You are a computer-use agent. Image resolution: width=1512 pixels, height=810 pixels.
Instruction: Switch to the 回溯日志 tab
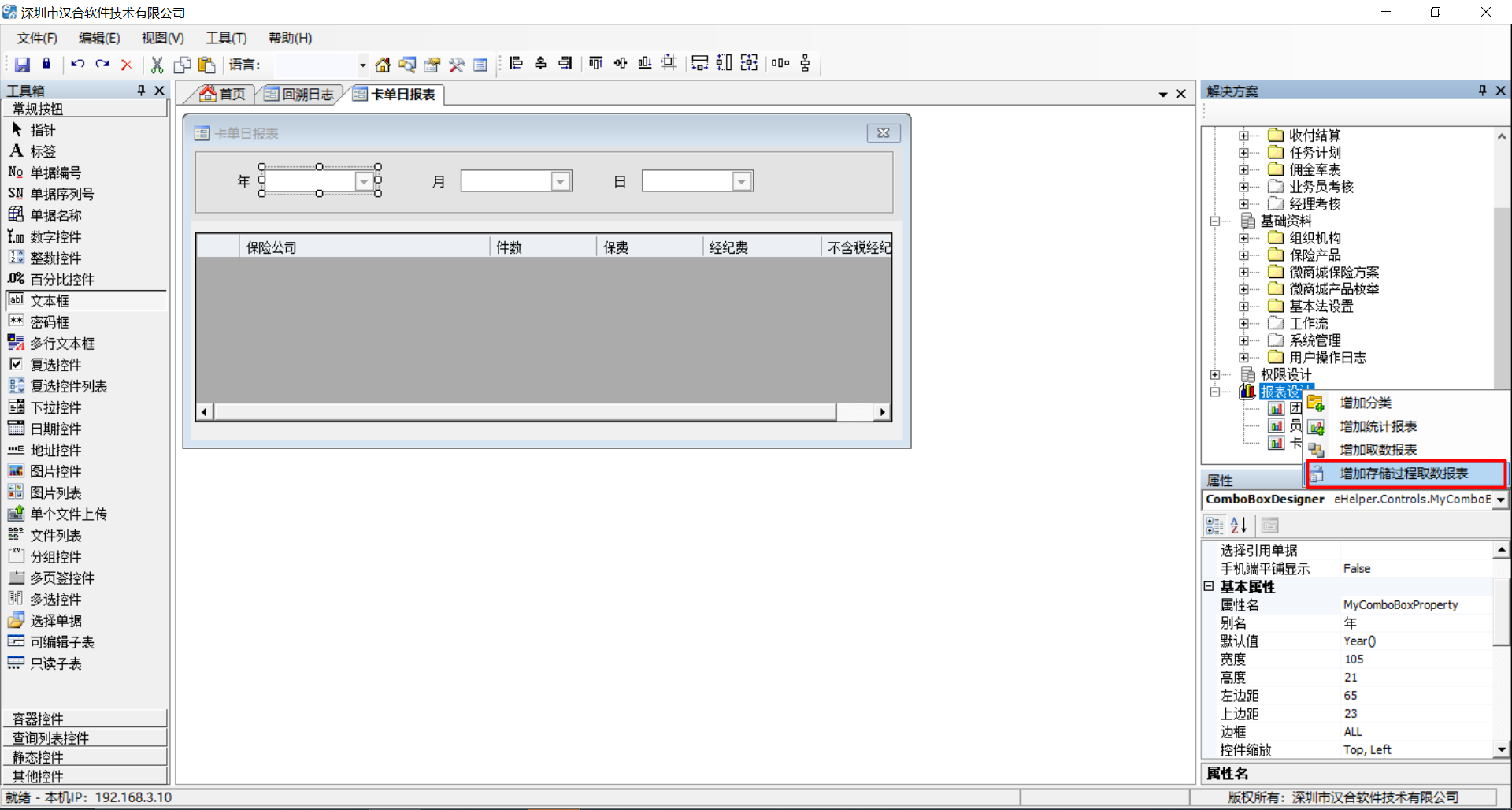(x=299, y=95)
